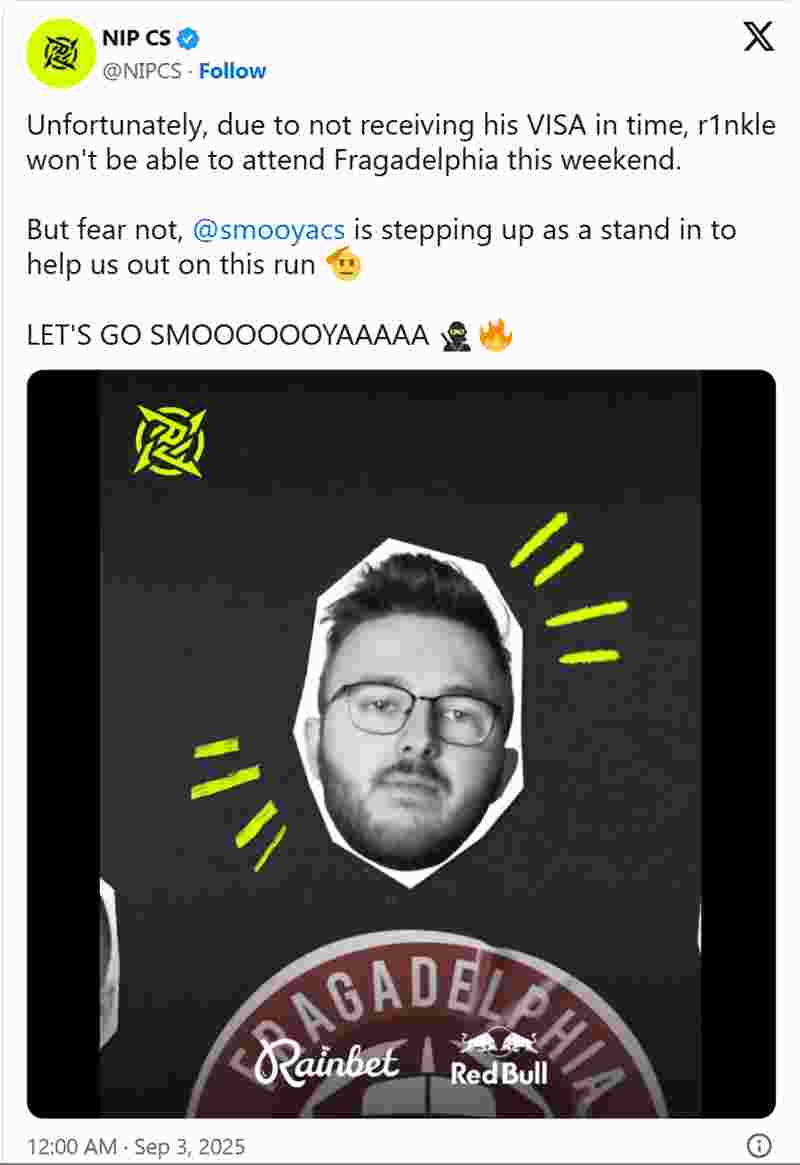800x1165 pixels.
Task: Open the @smooyacs mention
Action: pyautogui.click(x=269, y=230)
